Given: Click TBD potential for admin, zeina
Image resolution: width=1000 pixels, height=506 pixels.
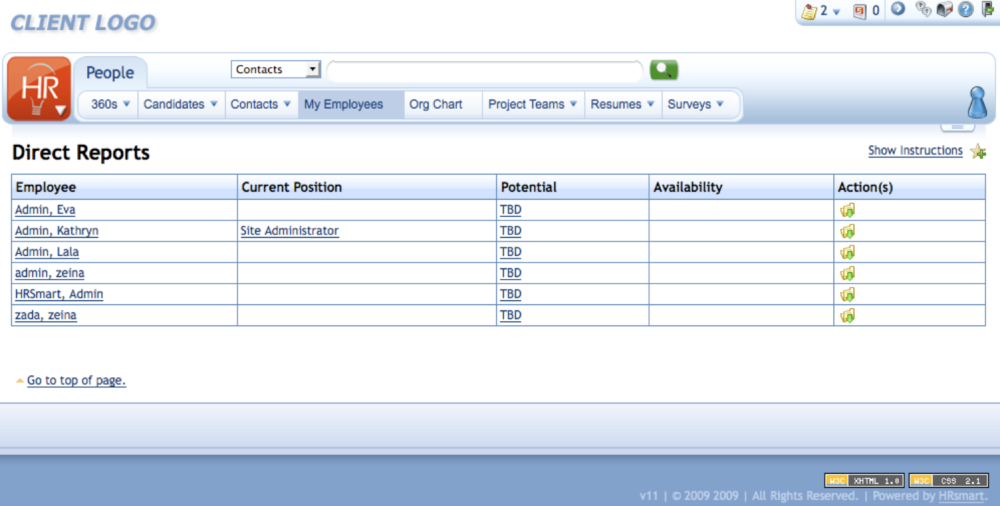Looking at the screenshot, I should [511, 273].
